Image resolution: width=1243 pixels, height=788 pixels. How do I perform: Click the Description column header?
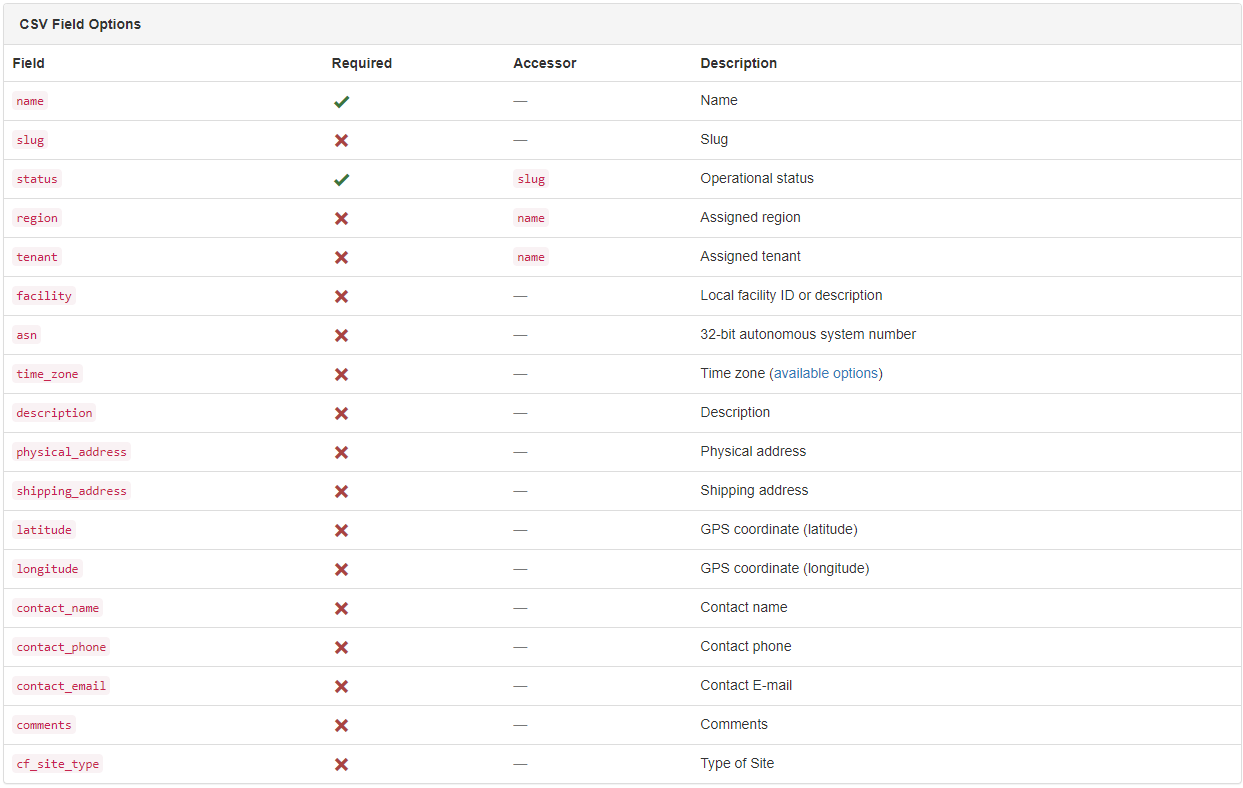738,63
